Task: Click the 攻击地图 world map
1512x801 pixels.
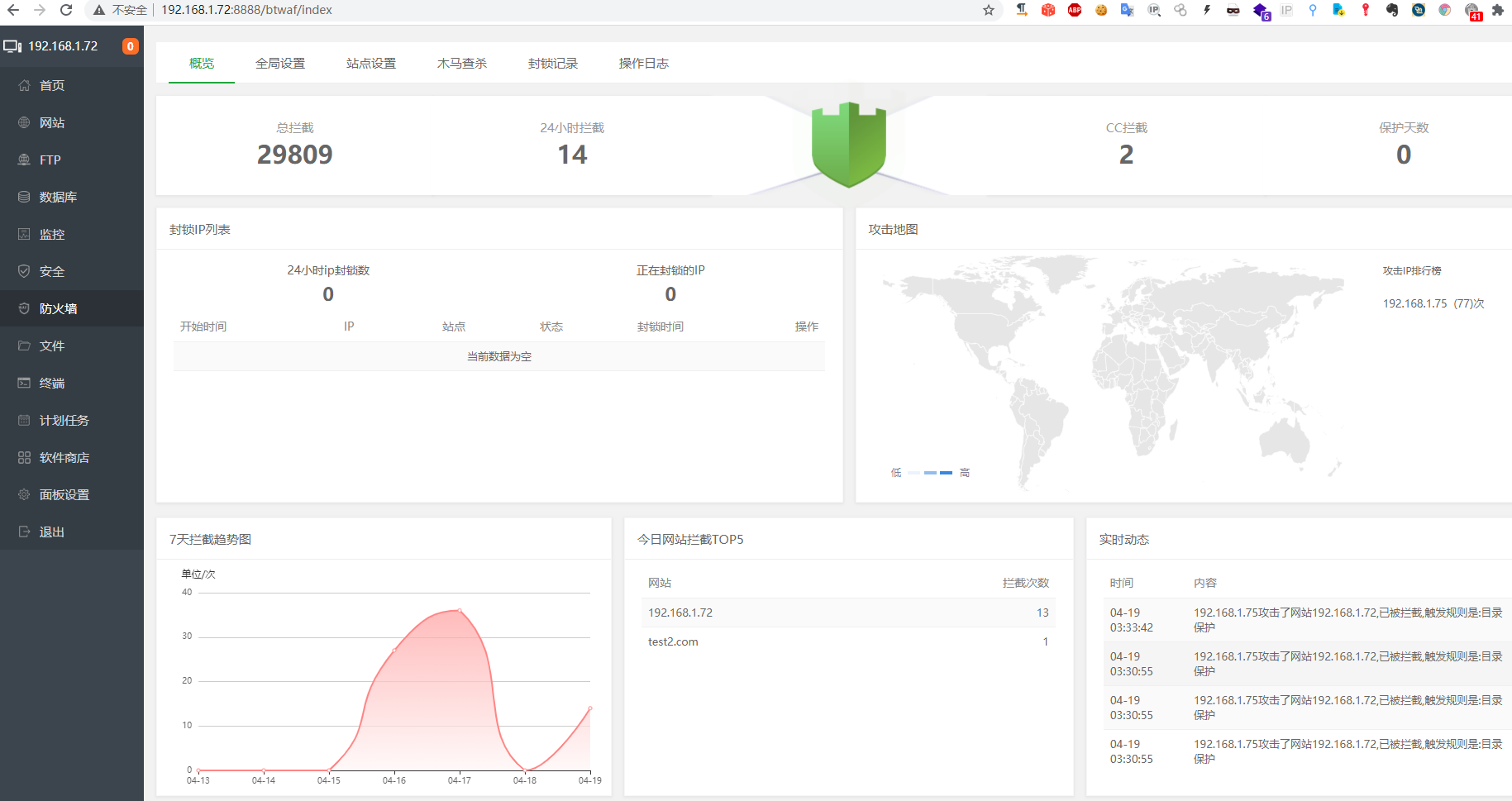Action: pos(1112,372)
